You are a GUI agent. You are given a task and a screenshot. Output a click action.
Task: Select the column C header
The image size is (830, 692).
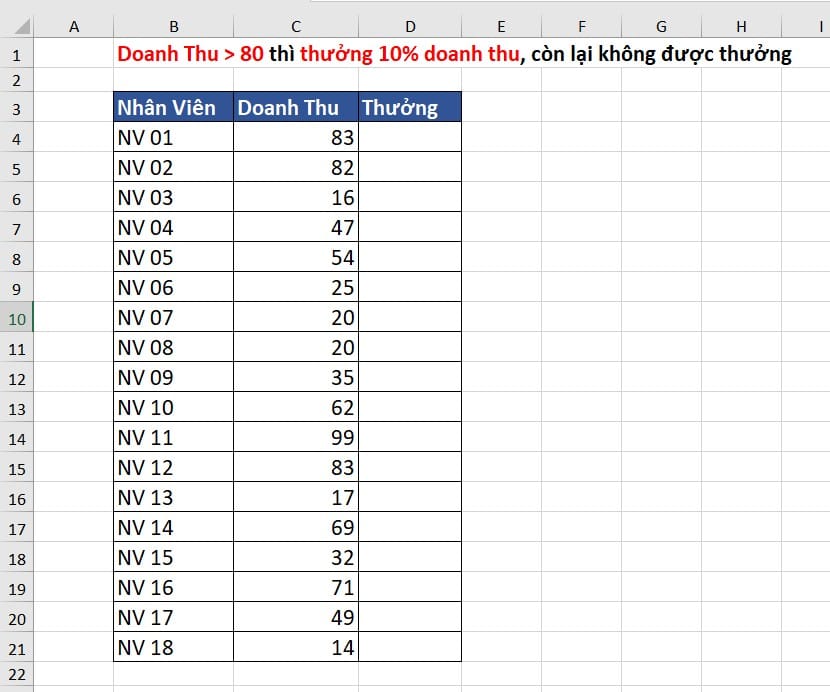(295, 27)
